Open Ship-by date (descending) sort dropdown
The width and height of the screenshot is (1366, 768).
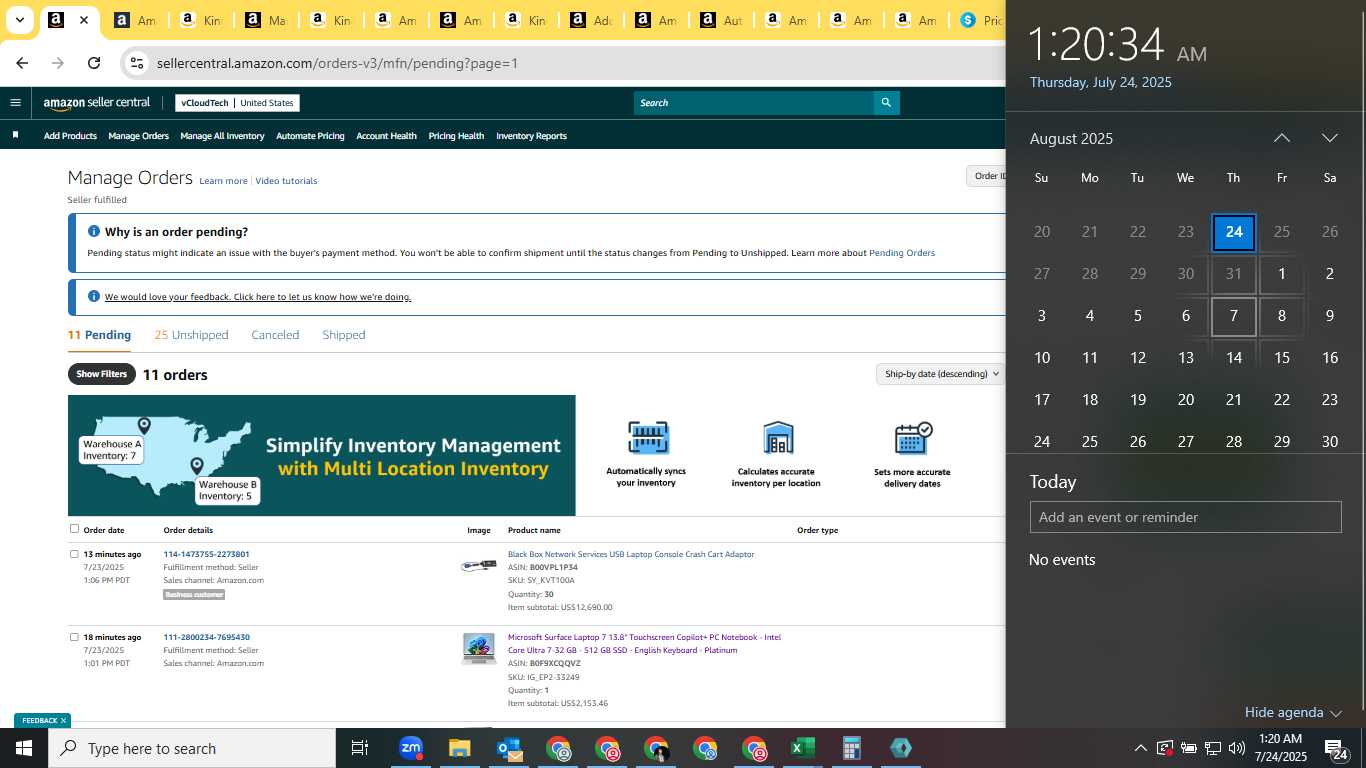click(939, 374)
